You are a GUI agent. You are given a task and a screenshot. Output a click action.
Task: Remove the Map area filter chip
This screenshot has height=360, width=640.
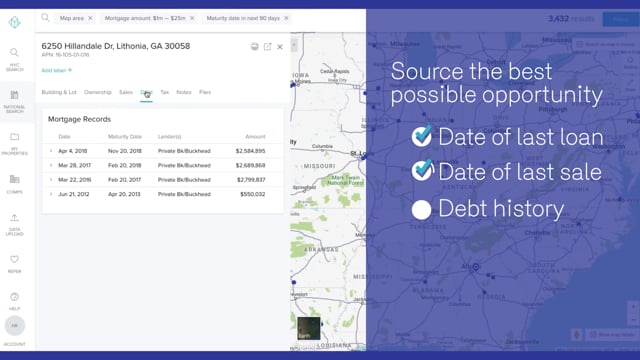point(90,18)
